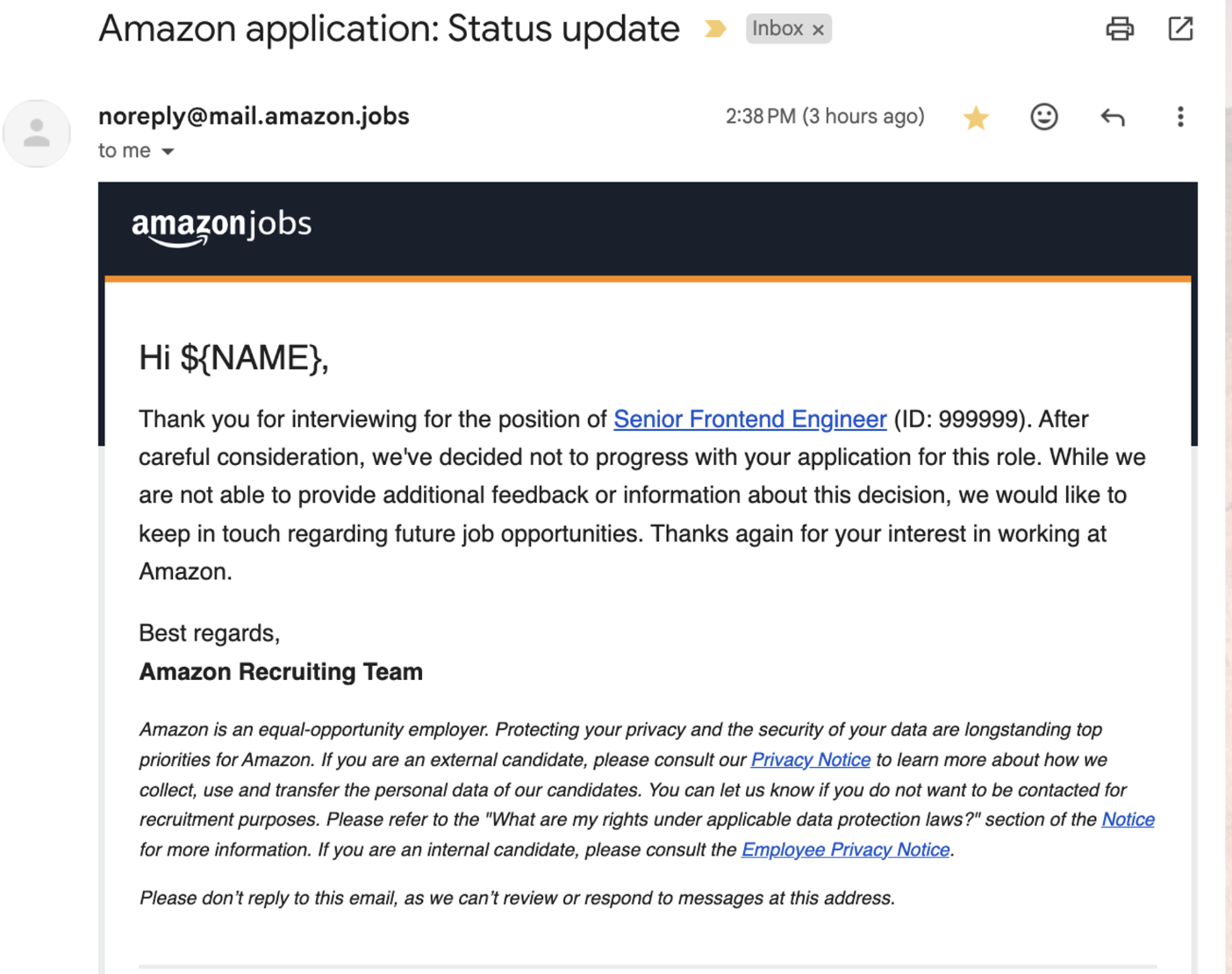Remove the Inbox label with its x
The width and height of the screenshot is (1232, 974).
pos(818,30)
